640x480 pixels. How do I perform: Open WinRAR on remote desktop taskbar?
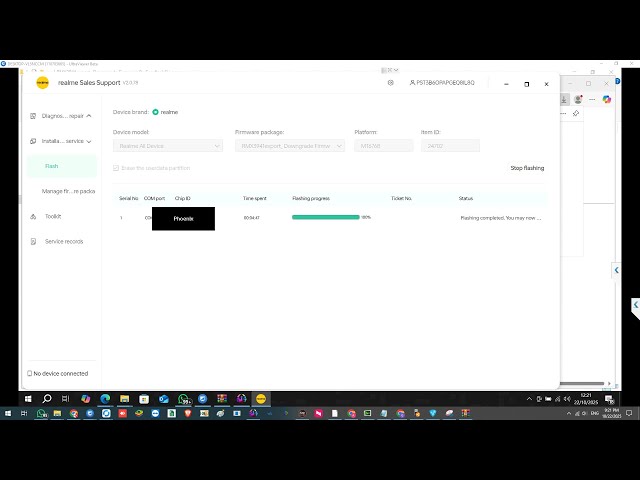coord(222,398)
